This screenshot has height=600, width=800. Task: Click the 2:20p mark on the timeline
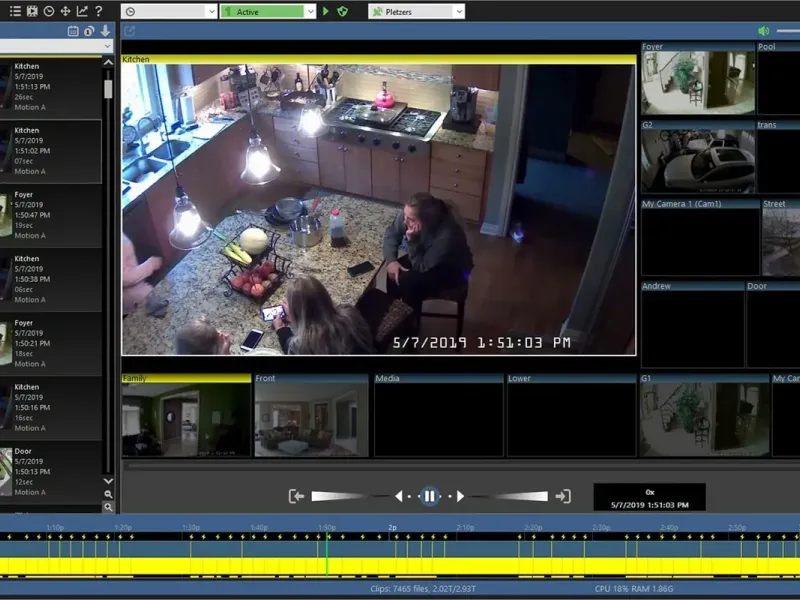coord(533,528)
